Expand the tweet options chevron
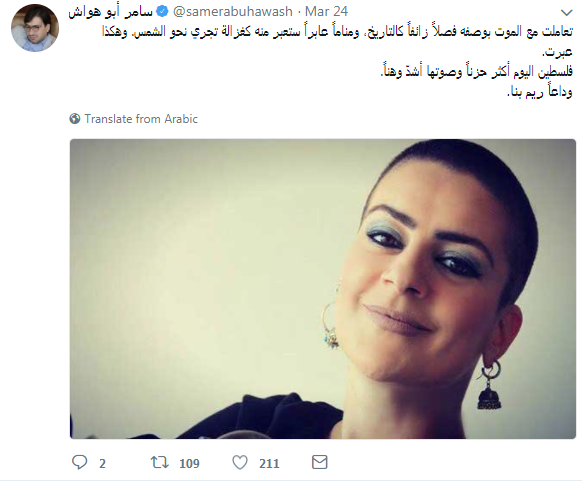 566,13
